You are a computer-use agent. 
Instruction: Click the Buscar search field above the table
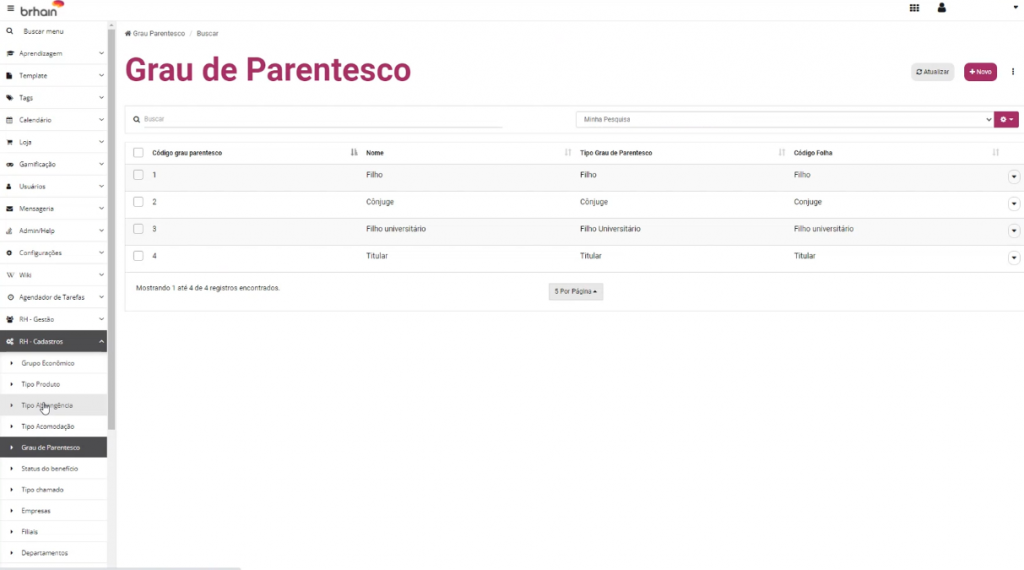(320, 119)
